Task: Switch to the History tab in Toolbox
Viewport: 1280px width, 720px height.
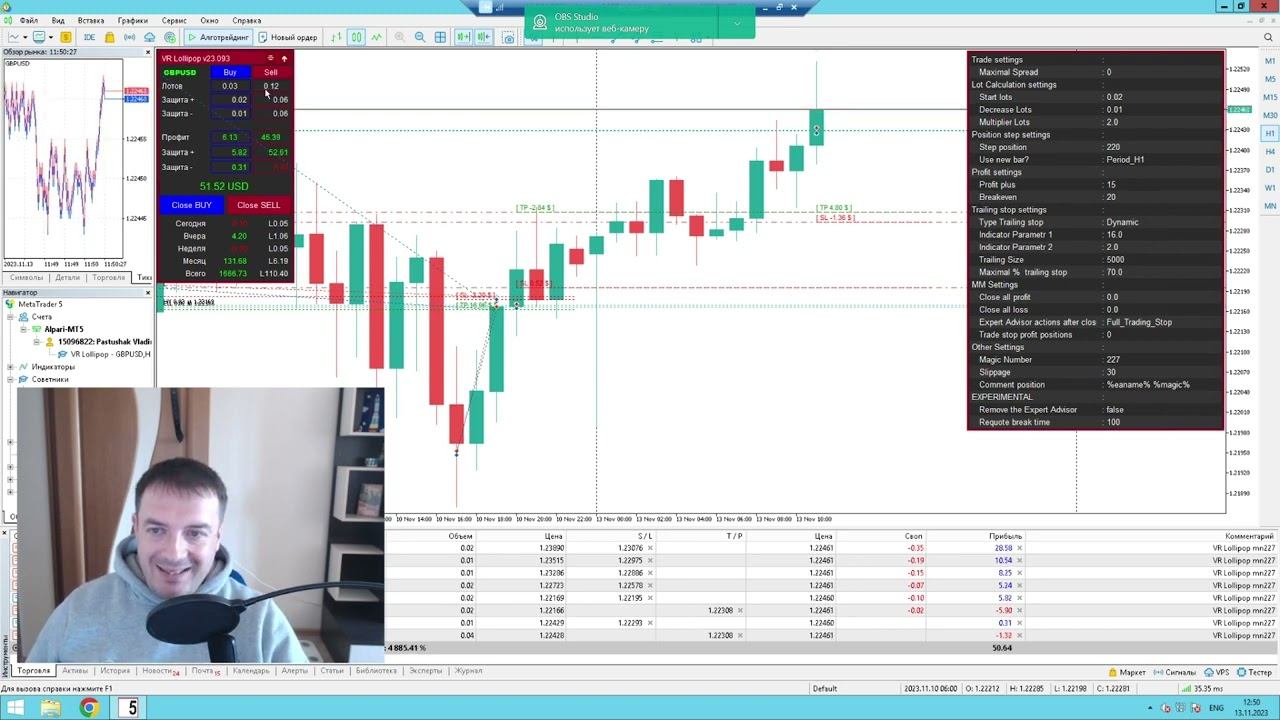Action: (115, 671)
